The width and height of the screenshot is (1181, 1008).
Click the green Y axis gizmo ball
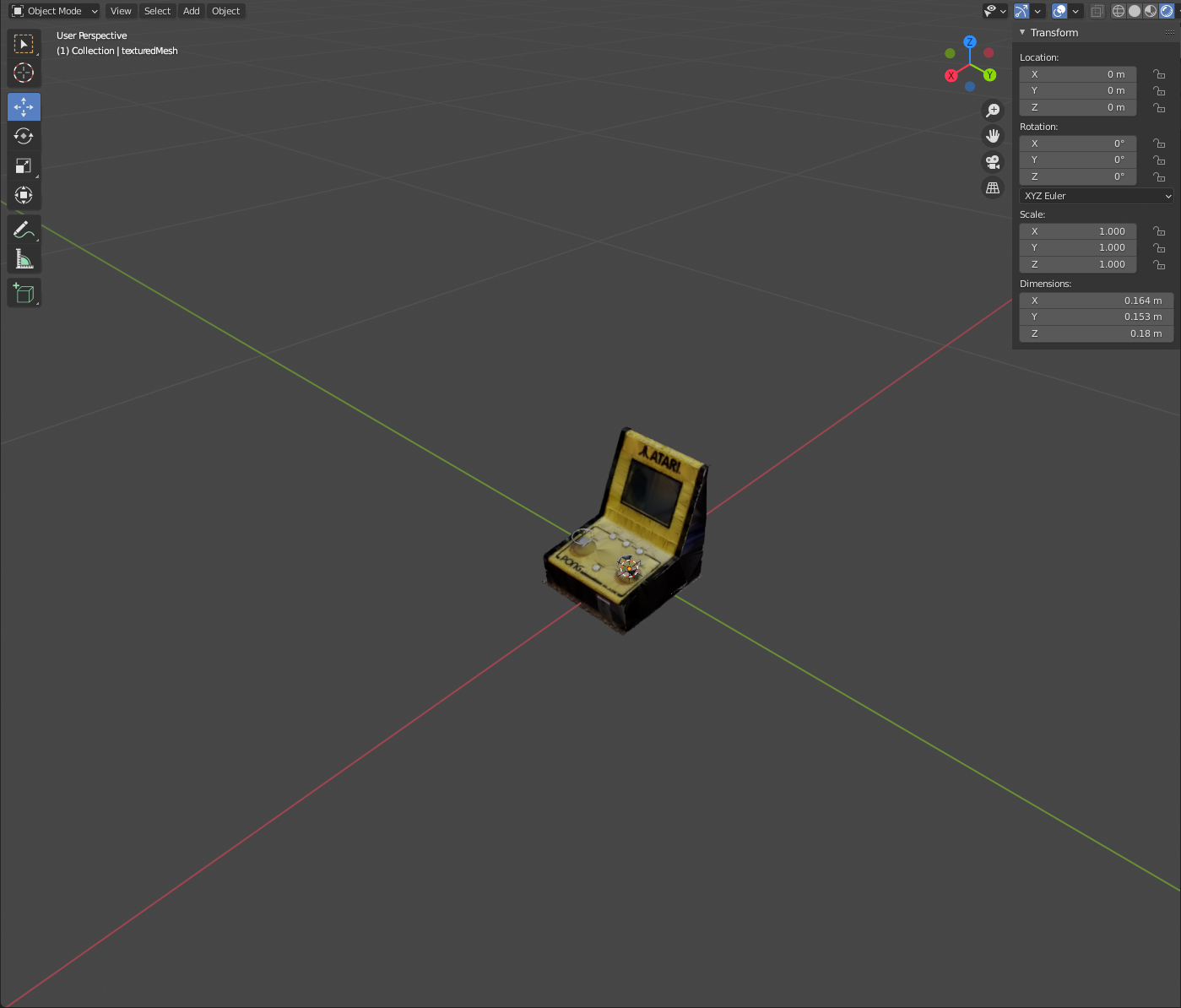coord(989,75)
